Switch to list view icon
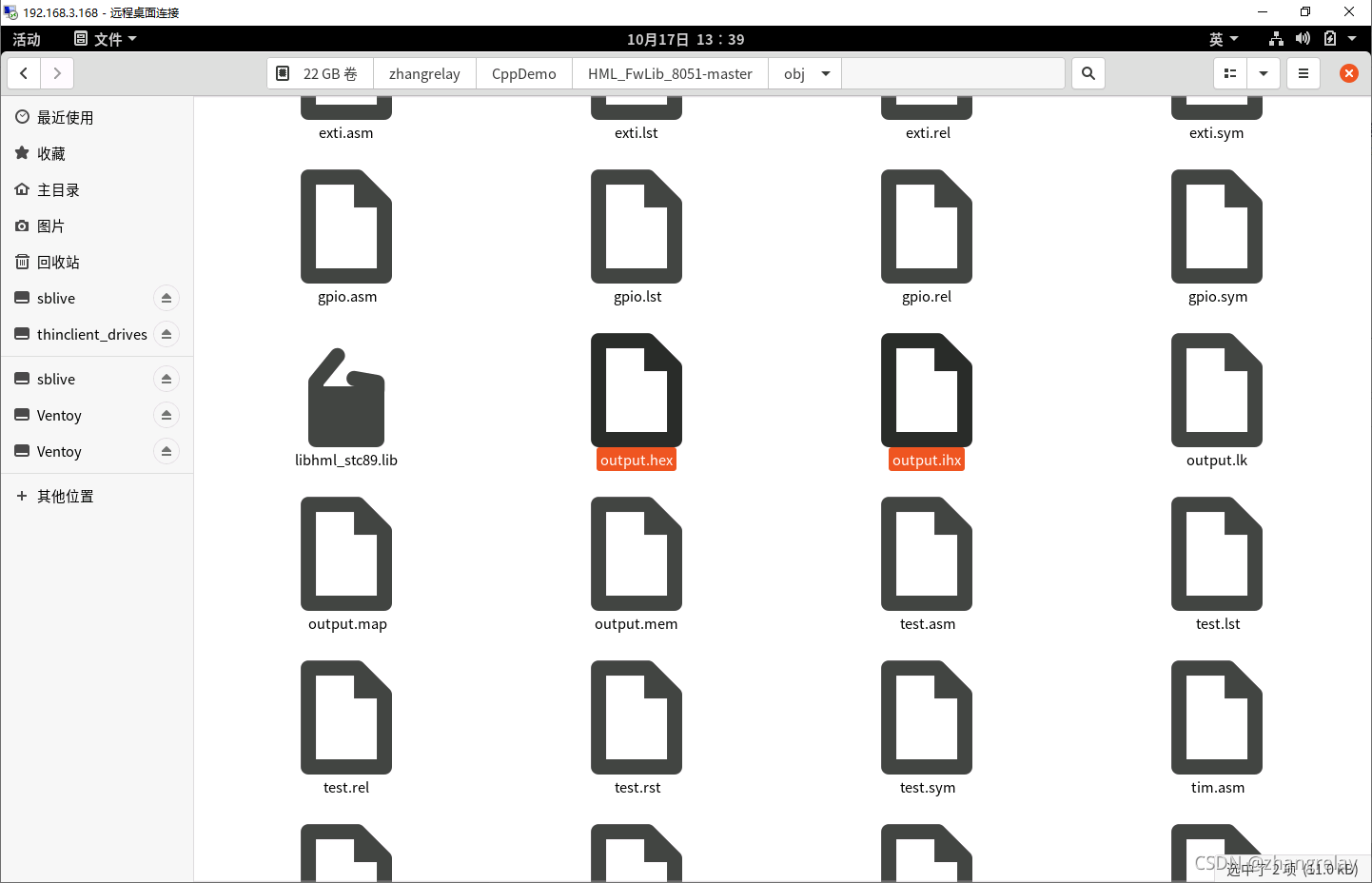This screenshot has width=1372, height=883. pyautogui.click(x=1230, y=73)
